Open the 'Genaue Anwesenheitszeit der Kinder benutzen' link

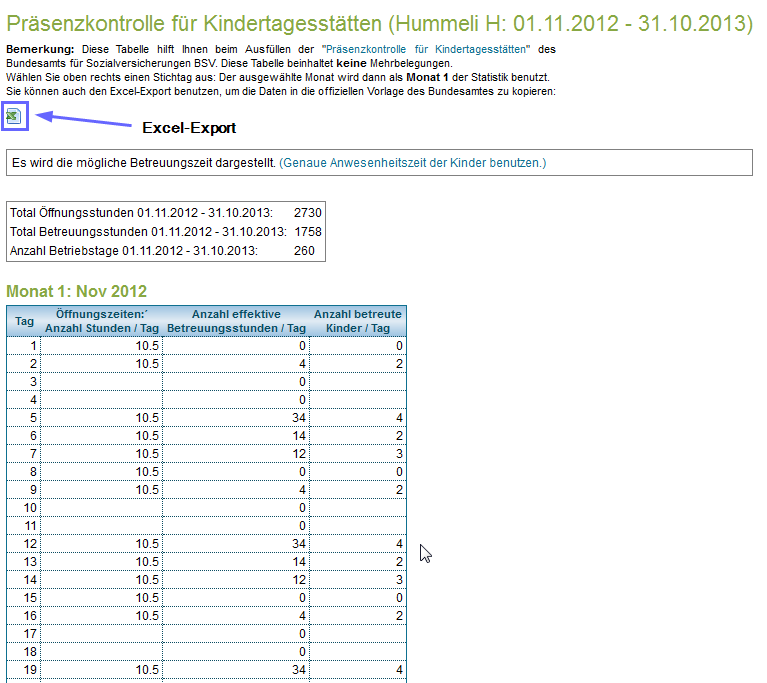pyautogui.click(x=412, y=162)
